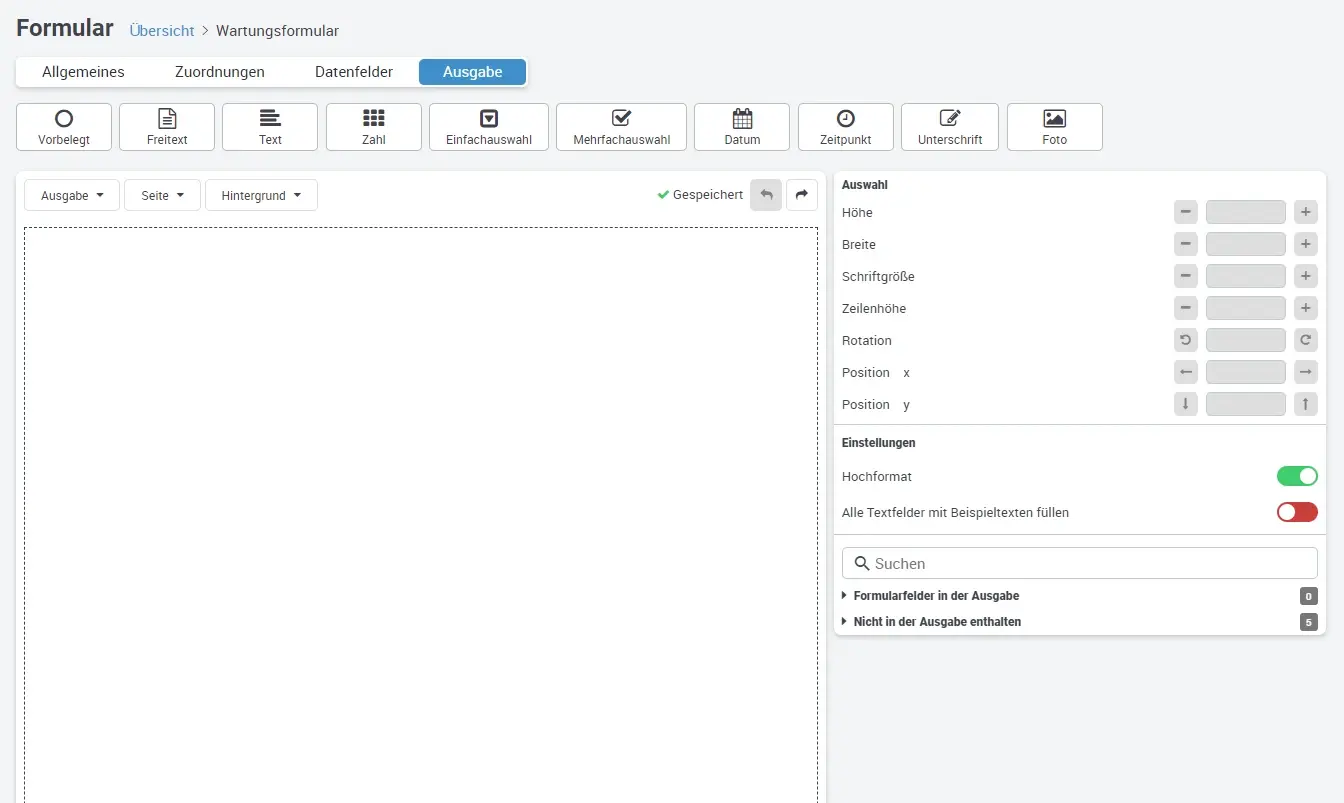This screenshot has width=1344, height=803.
Task: Open the Zuordnungen tab
Action: 220,72
